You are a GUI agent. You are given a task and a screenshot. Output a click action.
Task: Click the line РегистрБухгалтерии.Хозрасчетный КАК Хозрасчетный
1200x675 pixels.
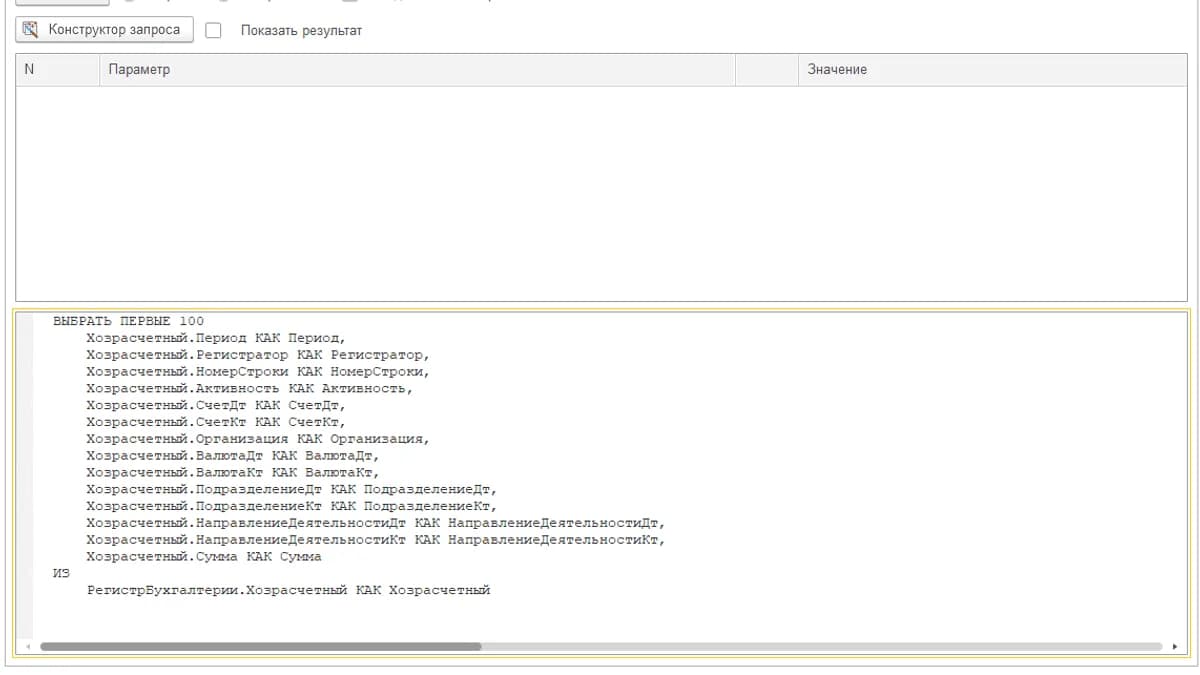[x=288, y=590]
